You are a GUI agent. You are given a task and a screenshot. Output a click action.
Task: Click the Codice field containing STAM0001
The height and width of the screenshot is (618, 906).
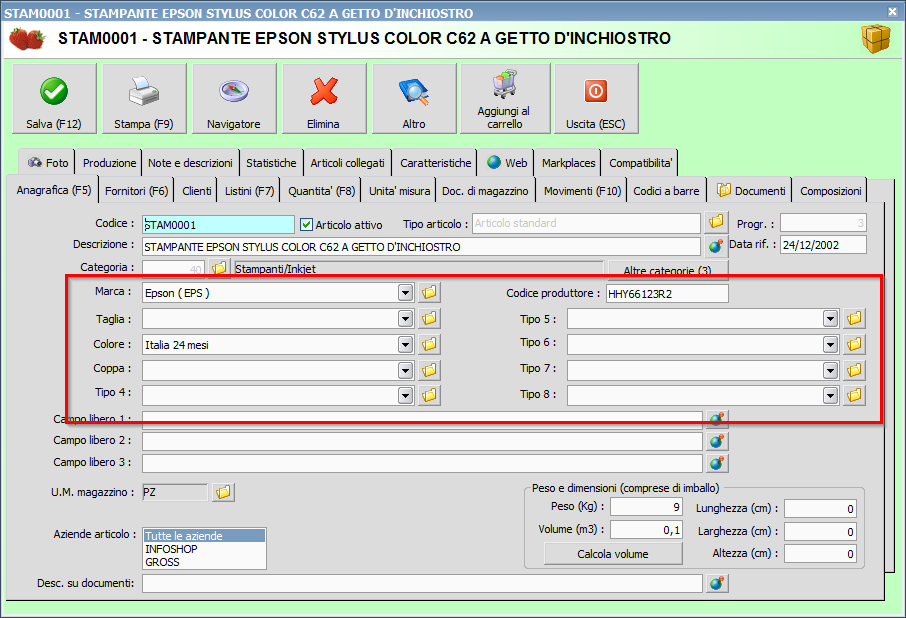218,225
